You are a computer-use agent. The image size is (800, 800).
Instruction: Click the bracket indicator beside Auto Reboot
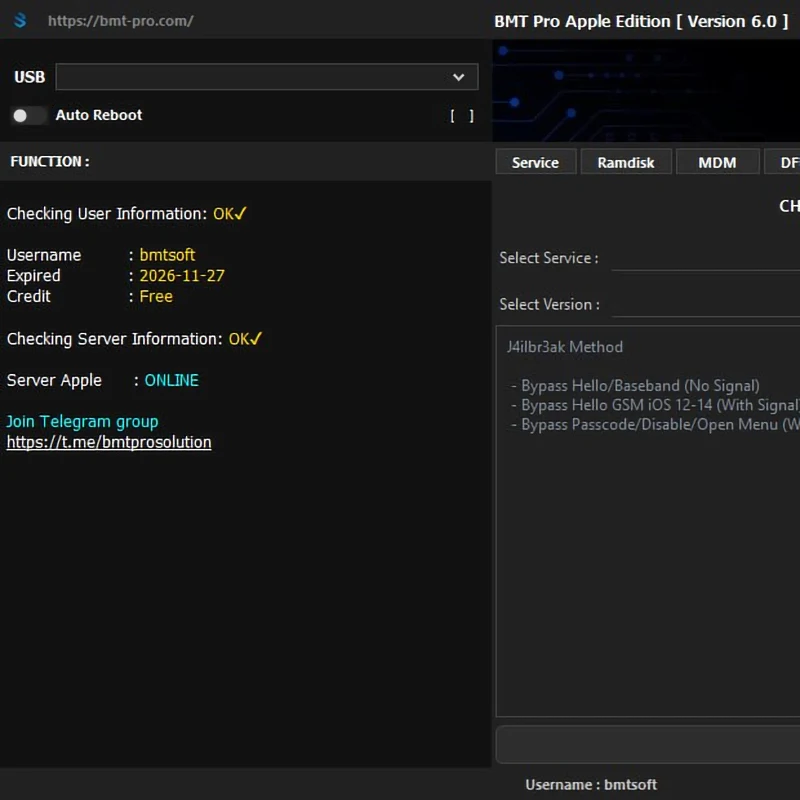(x=462, y=116)
